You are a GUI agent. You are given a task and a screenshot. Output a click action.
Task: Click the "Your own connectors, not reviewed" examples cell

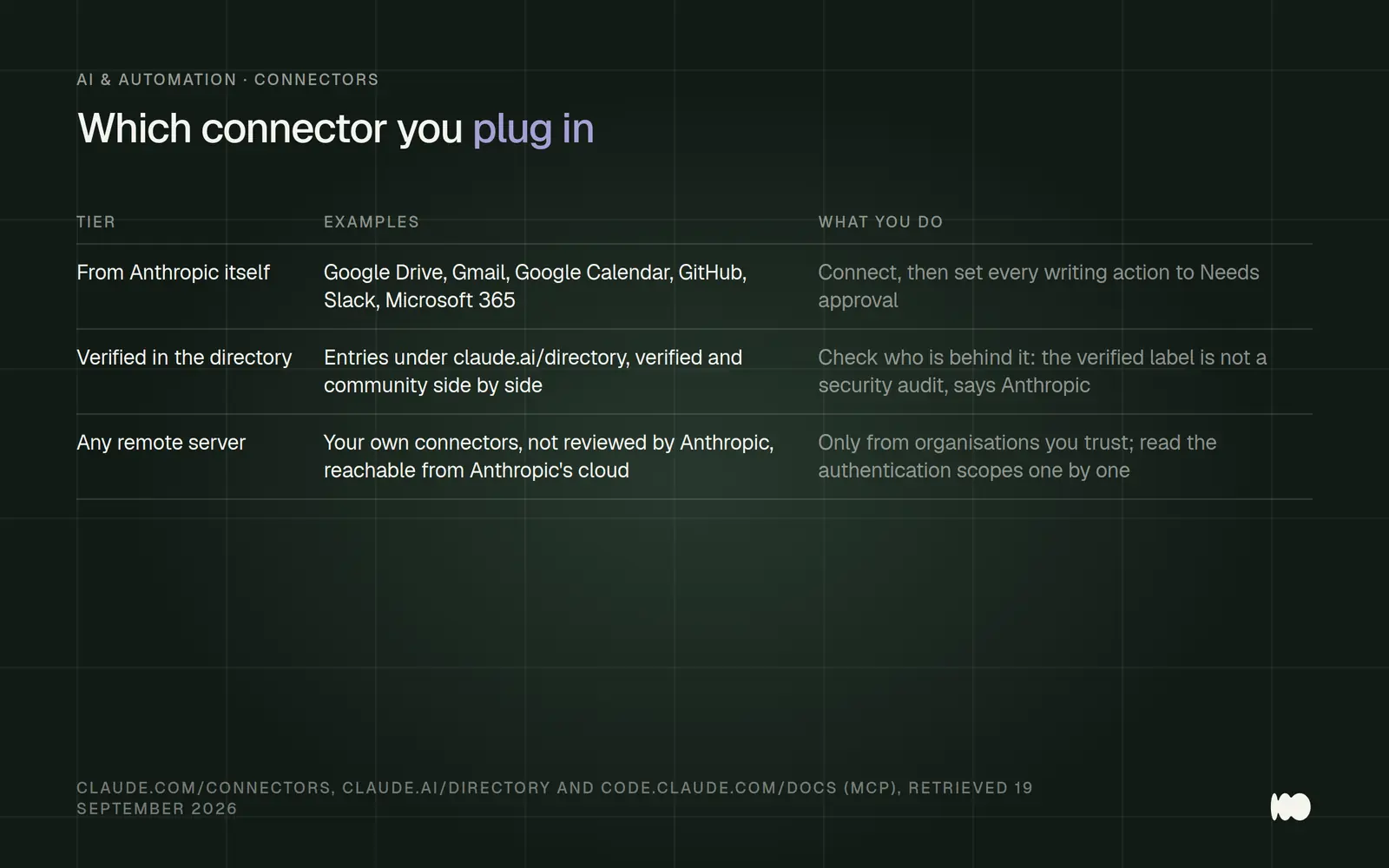click(x=549, y=457)
